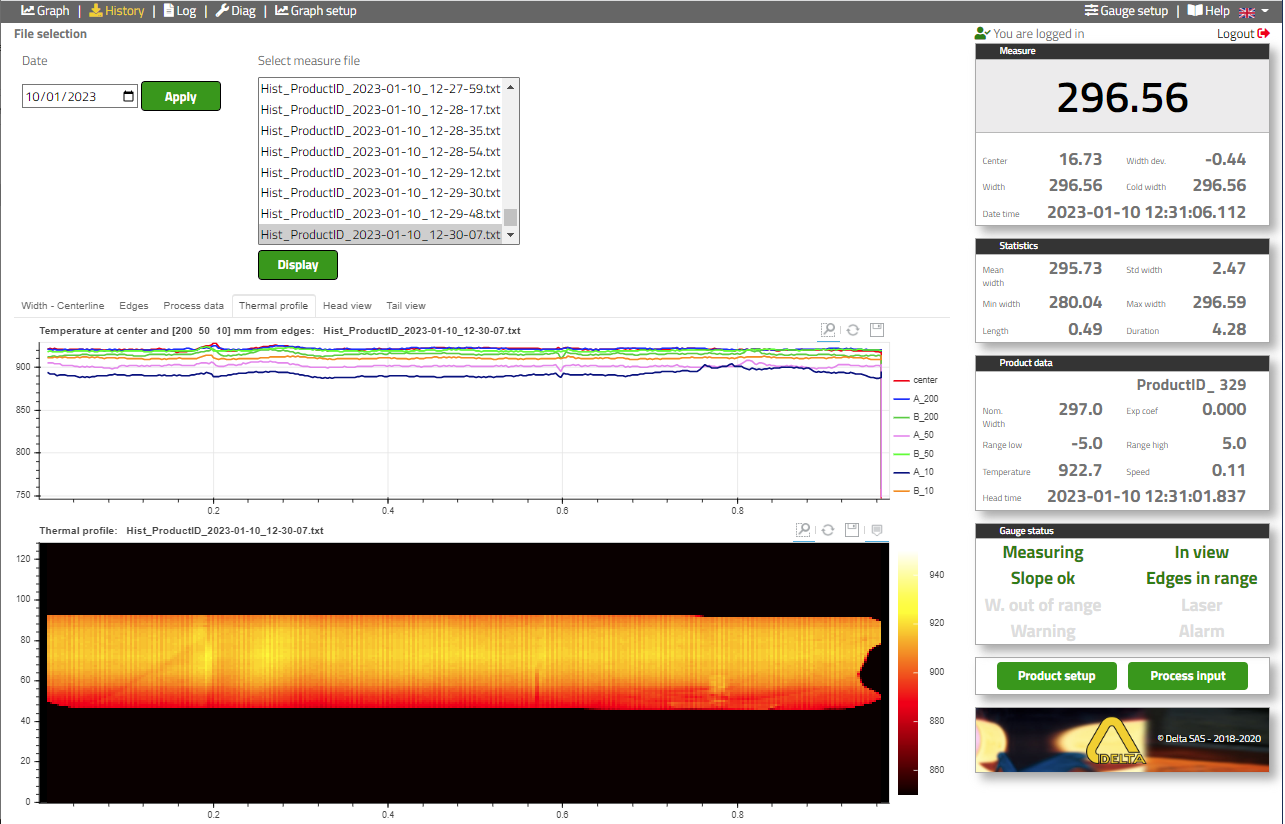Activate box zoom on thermal profile heatmap
Image resolution: width=1285 pixels, height=824 pixels.
click(x=802, y=530)
